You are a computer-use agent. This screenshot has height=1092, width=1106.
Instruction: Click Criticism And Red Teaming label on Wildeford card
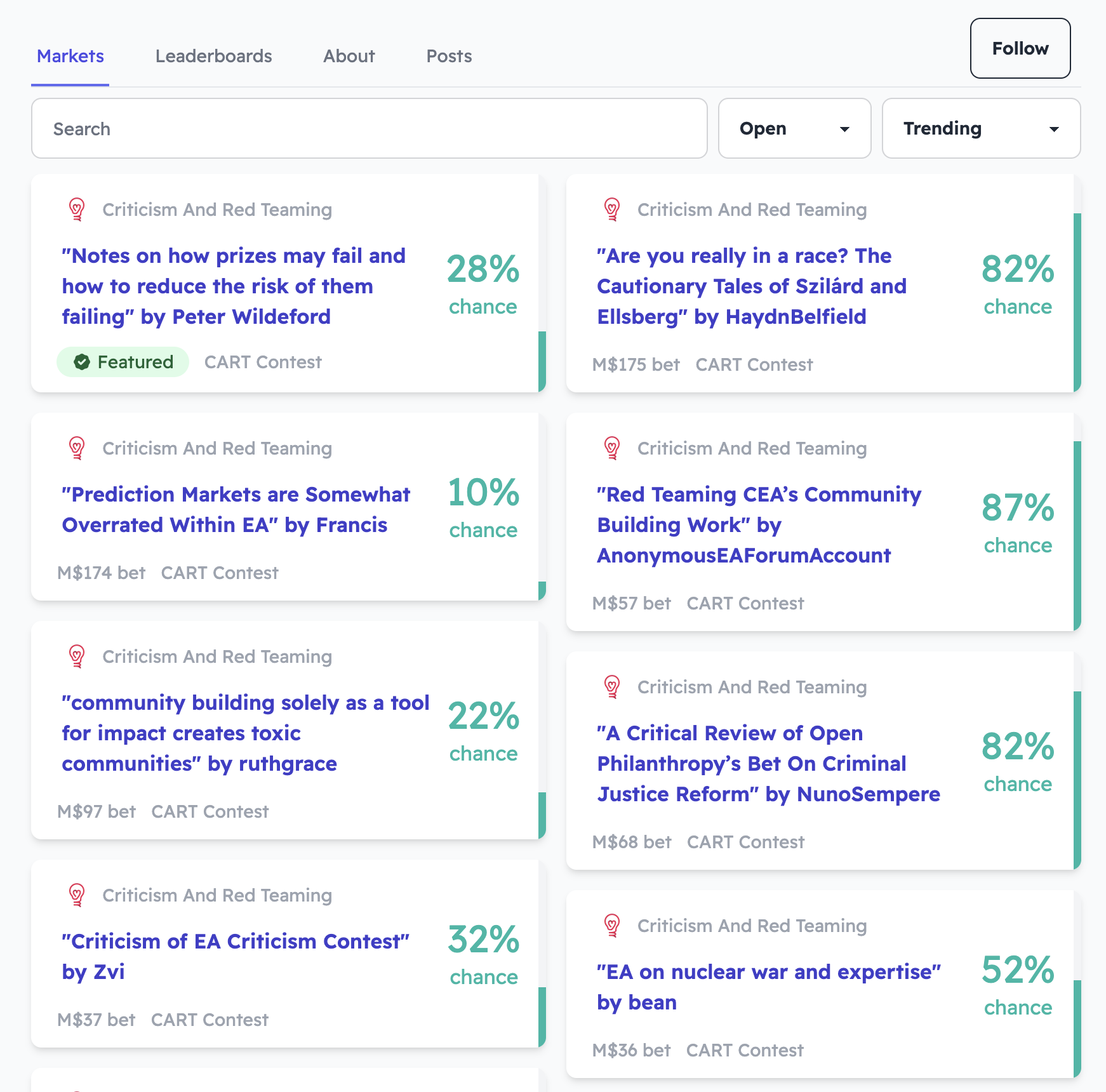coord(217,210)
